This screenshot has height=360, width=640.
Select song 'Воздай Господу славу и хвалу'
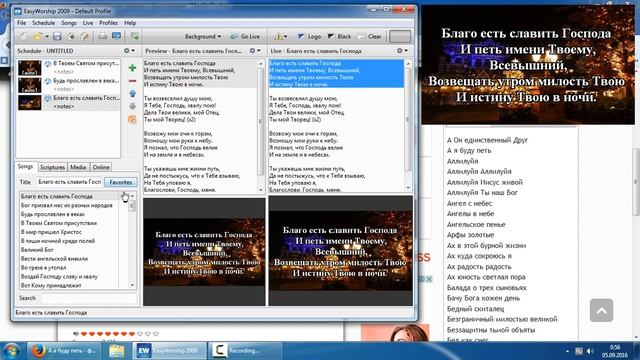click(59, 277)
